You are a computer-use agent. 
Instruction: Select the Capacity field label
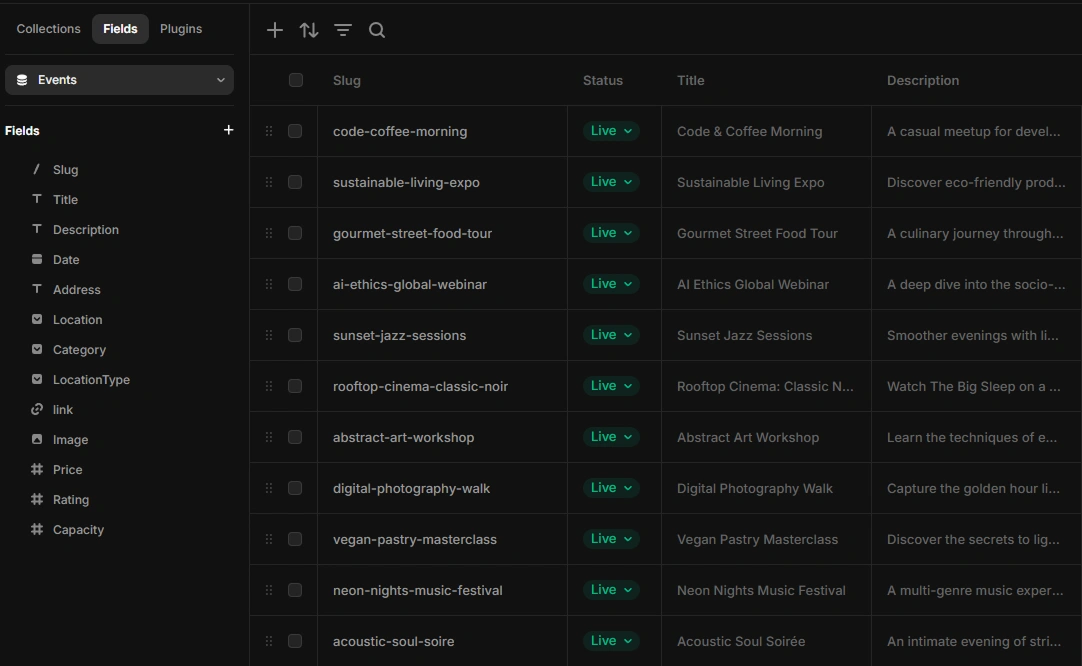point(78,529)
